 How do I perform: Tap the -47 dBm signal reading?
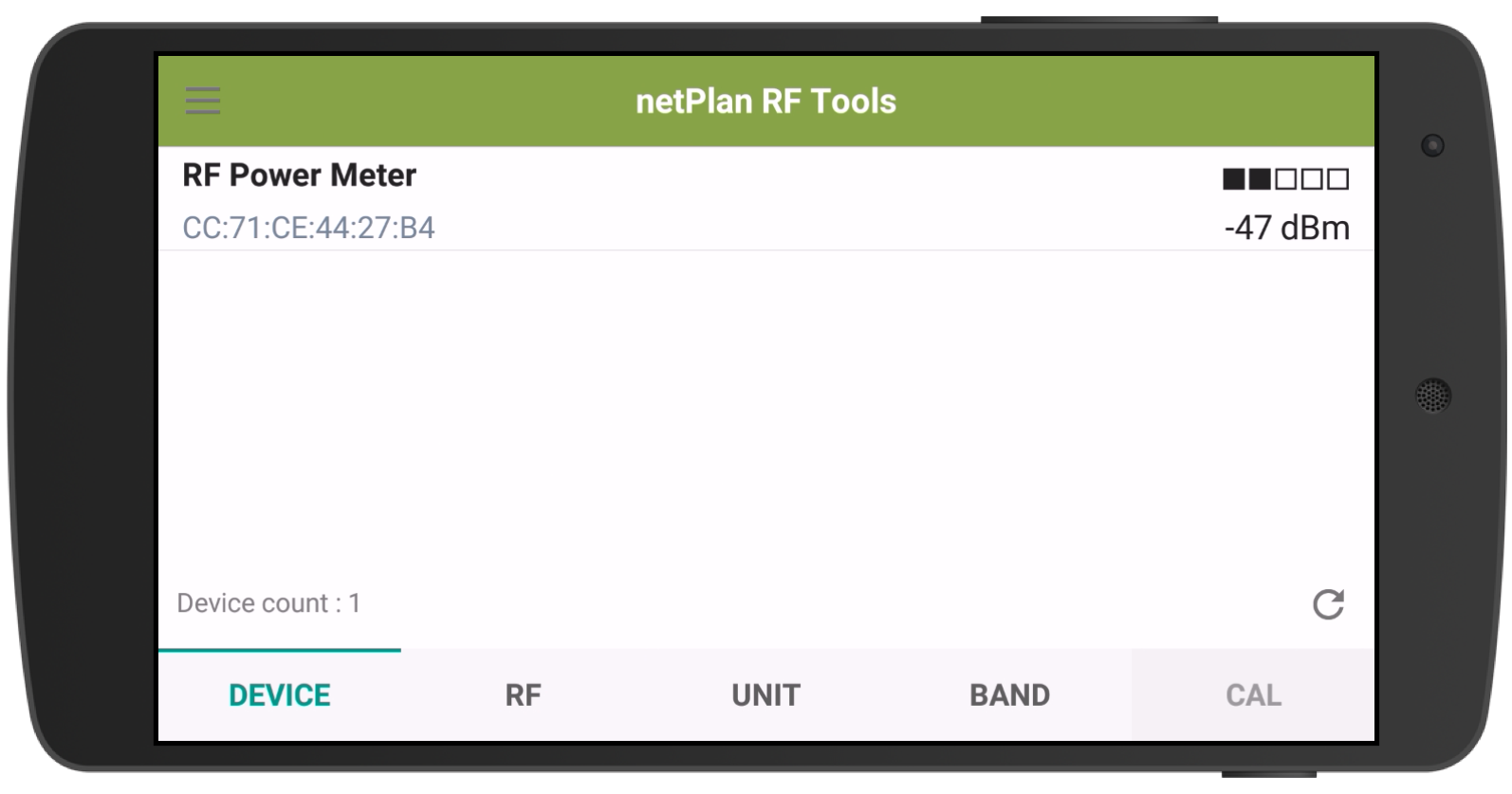[x=1286, y=228]
